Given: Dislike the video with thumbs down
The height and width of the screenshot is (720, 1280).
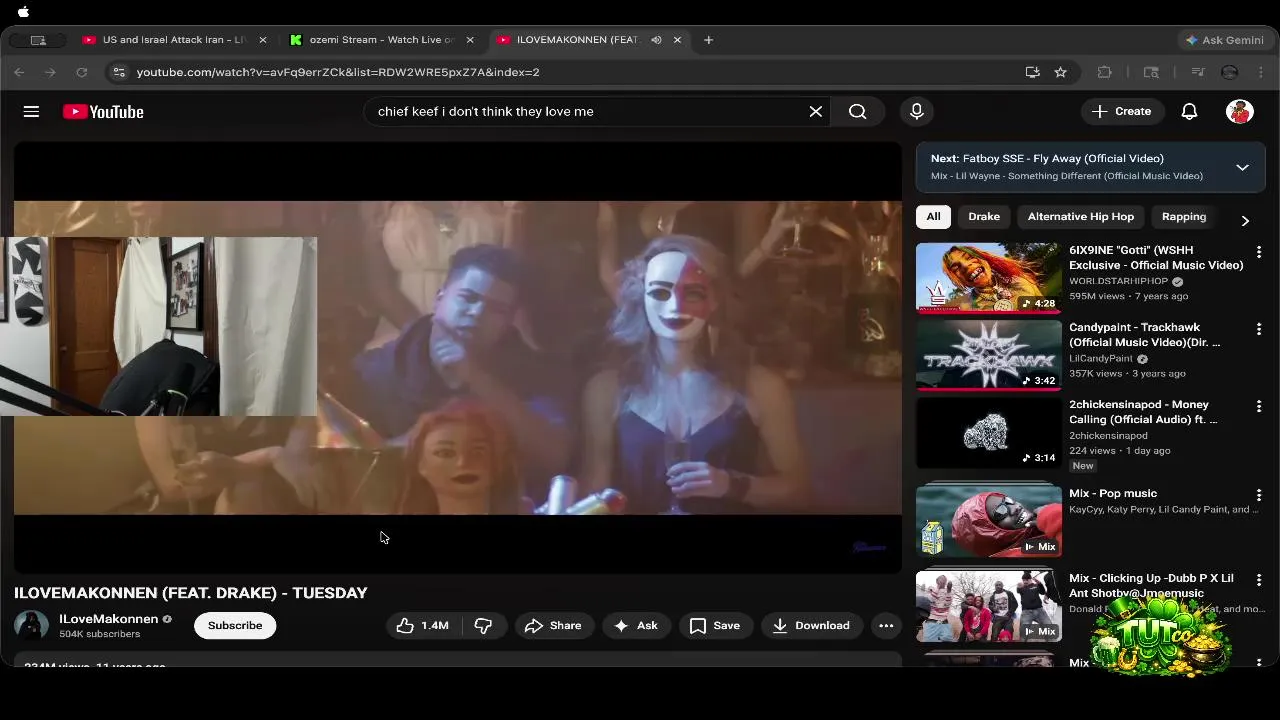Looking at the screenshot, I should (x=484, y=625).
